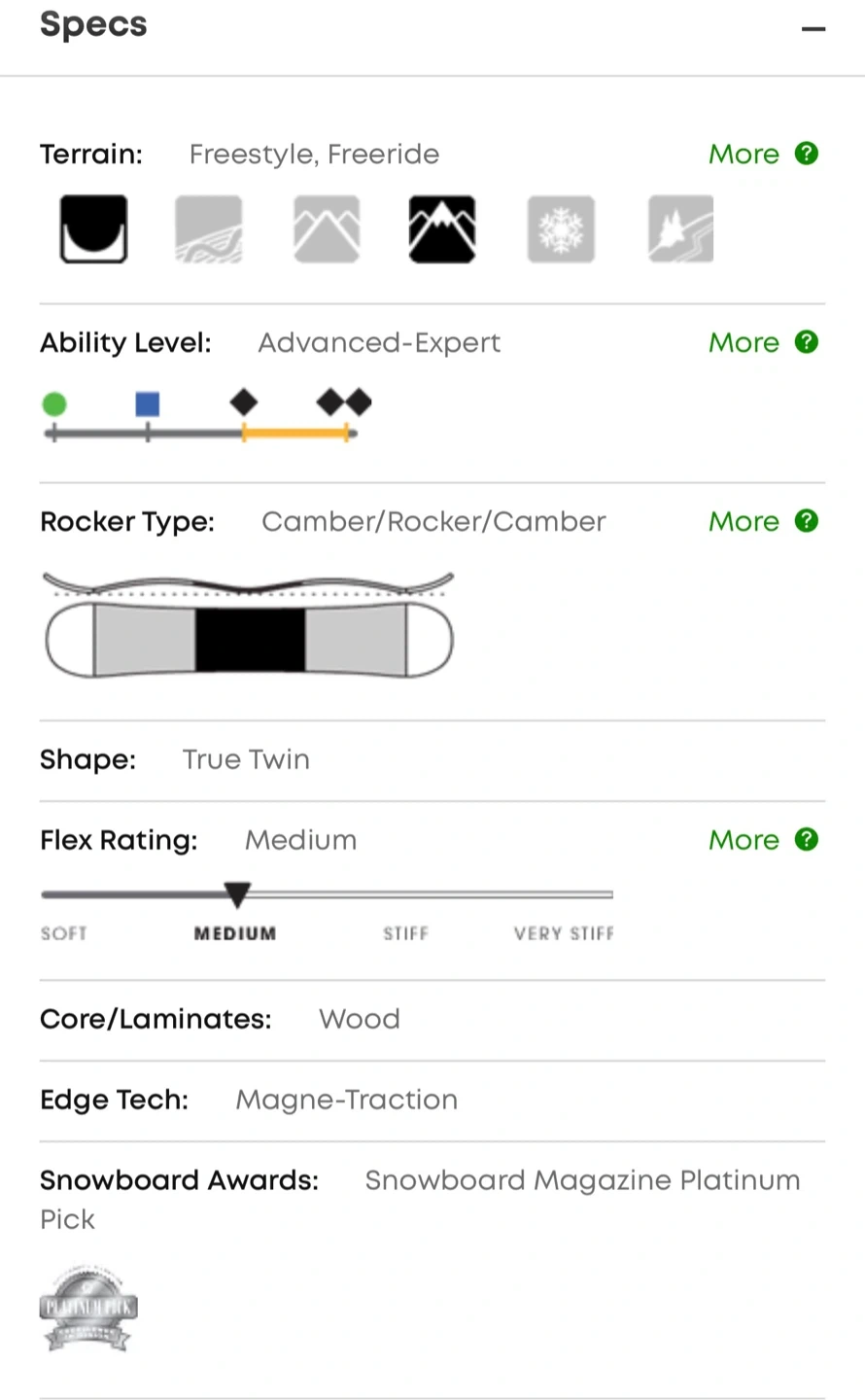The width and height of the screenshot is (865, 1400).
Task: Show More info for Rocker Type
Action: tap(744, 522)
